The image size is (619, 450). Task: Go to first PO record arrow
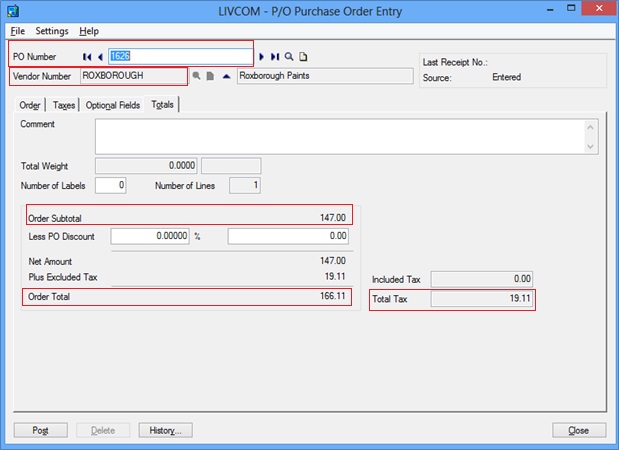coord(87,57)
